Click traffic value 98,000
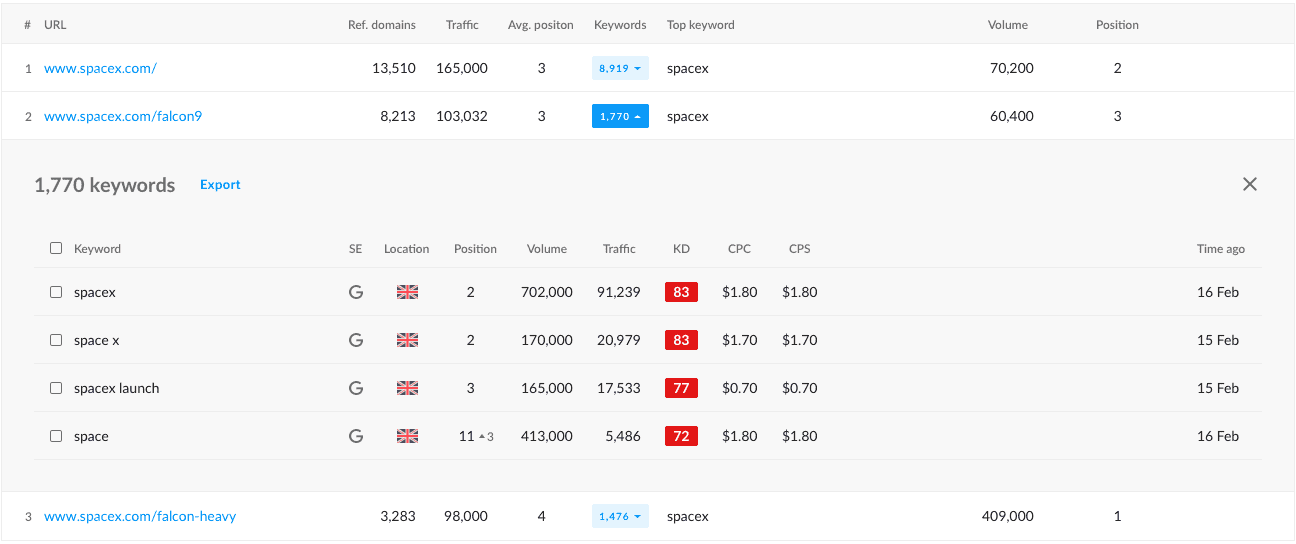The height and width of the screenshot is (544, 1296). coord(466,516)
